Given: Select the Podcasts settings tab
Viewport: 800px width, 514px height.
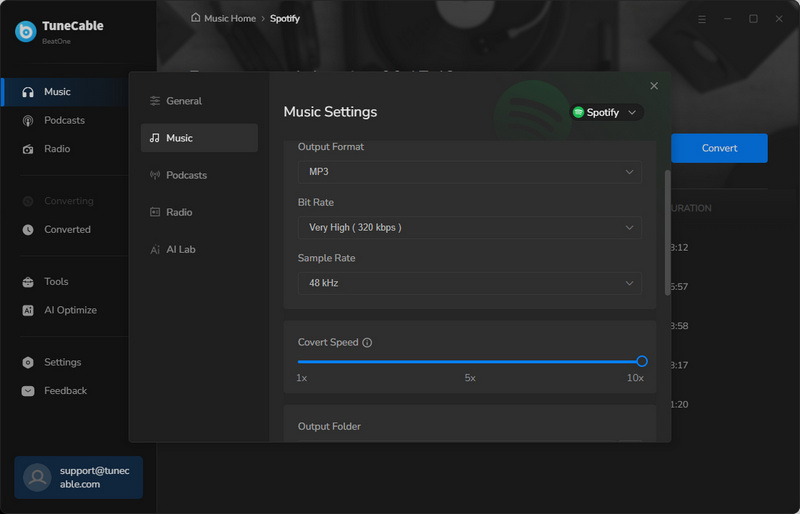Looking at the screenshot, I should 199,175.
